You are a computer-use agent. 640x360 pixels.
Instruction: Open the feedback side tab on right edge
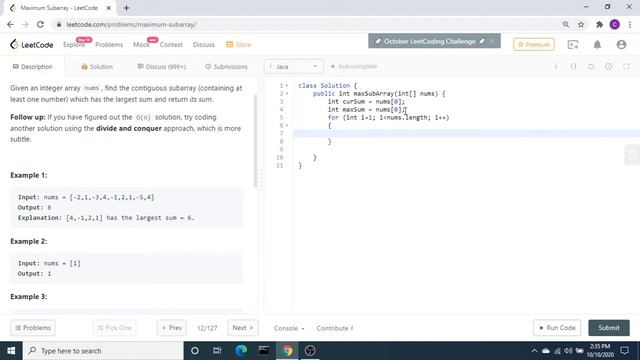(632, 155)
